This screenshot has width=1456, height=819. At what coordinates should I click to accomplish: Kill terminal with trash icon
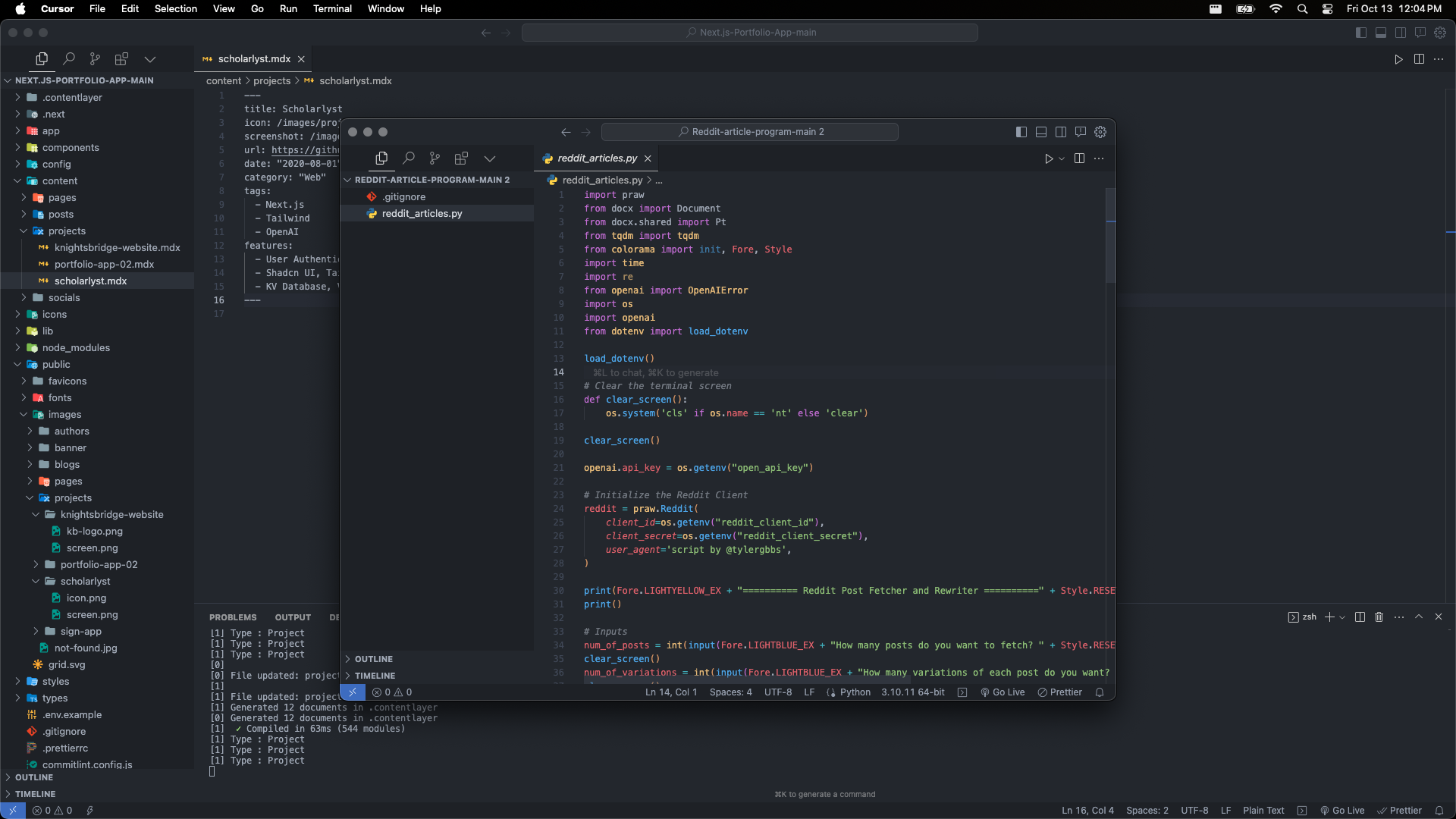point(1379,617)
